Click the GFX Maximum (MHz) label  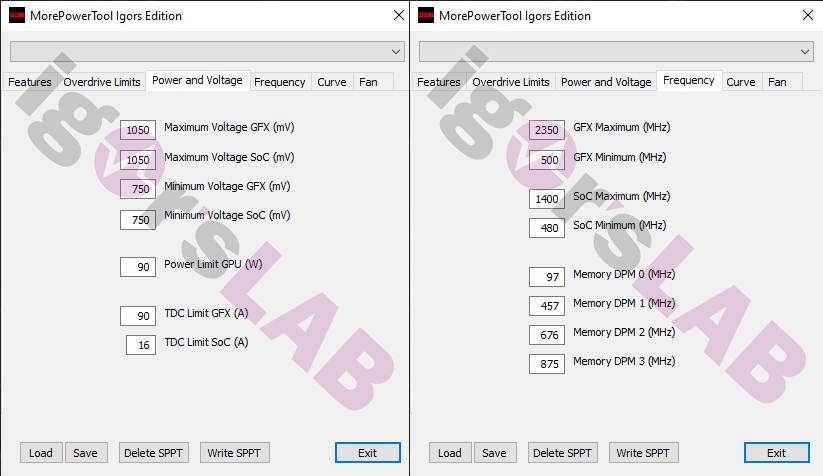(x=621, y=128)
